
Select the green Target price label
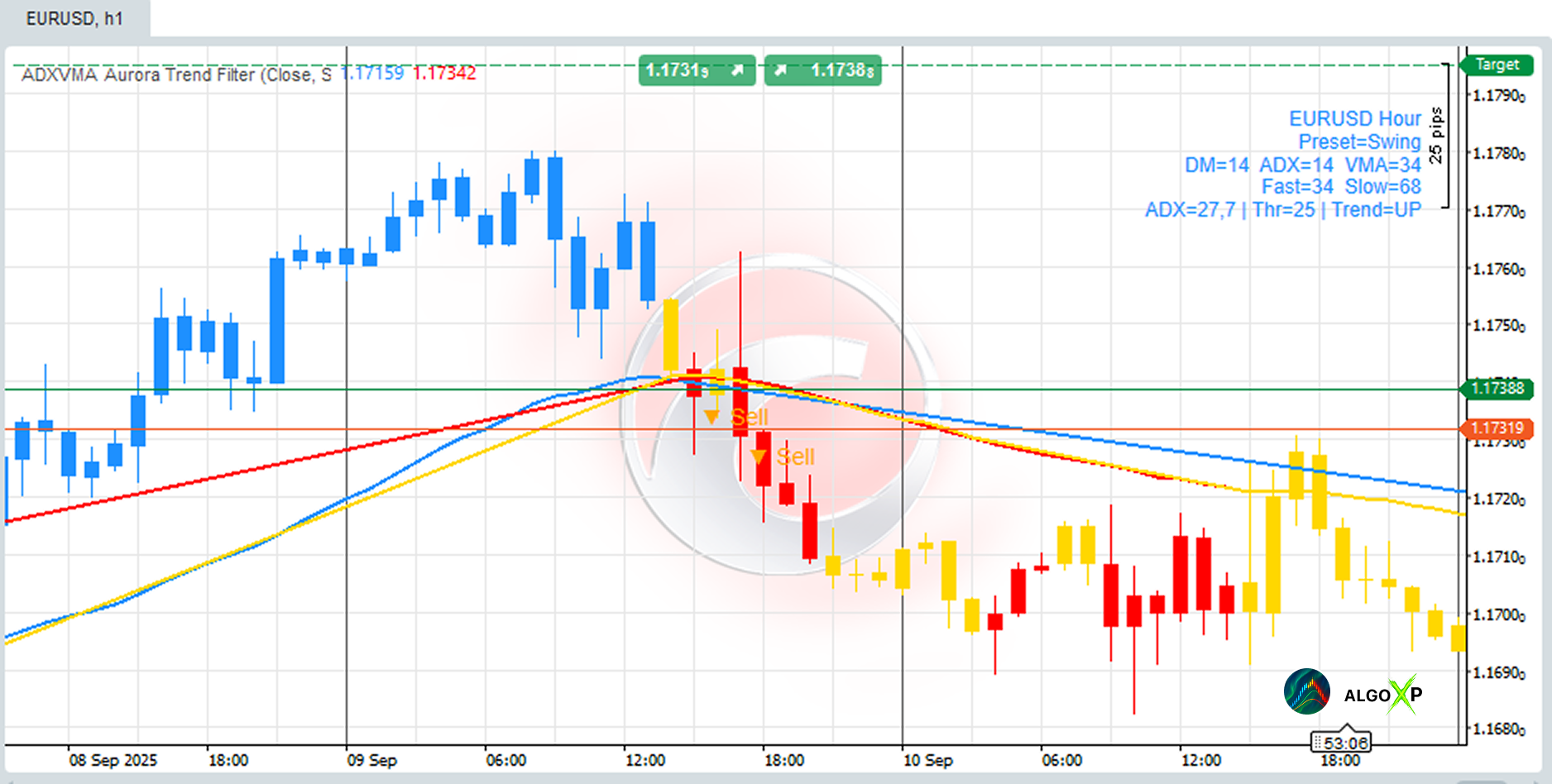point(1497,65)
